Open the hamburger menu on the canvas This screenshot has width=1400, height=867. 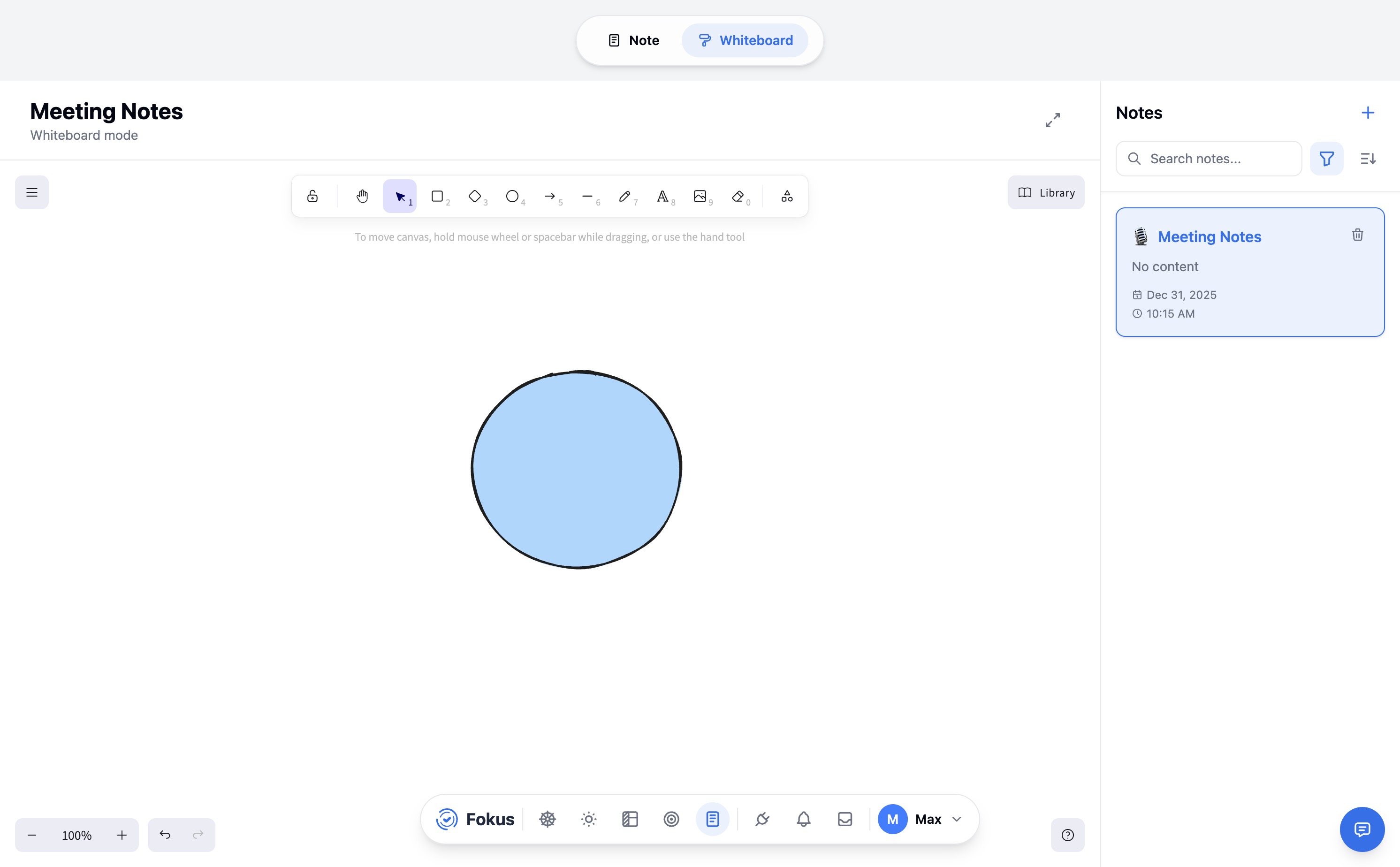(x=31, y=192)
